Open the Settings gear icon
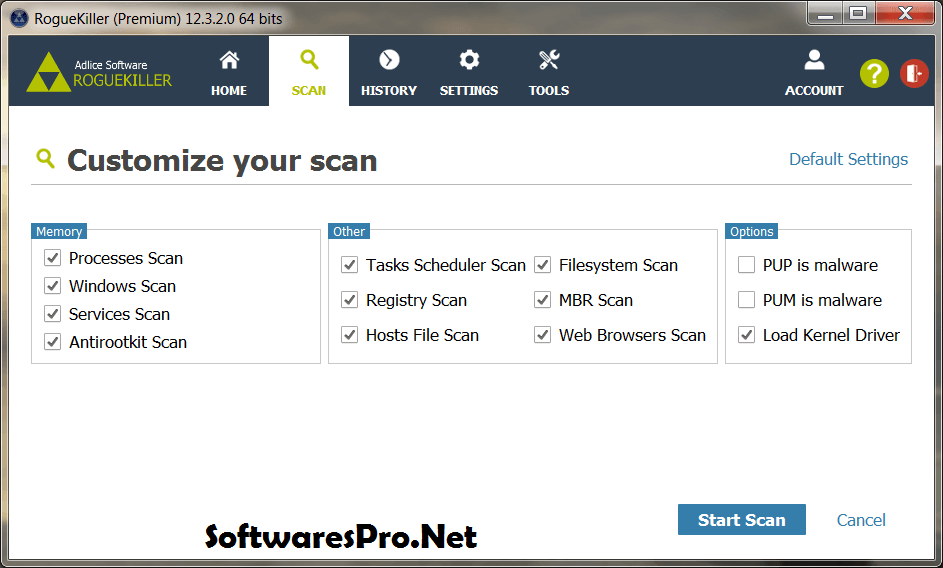The height and width of the screenshot is (568, 943). 469,60
